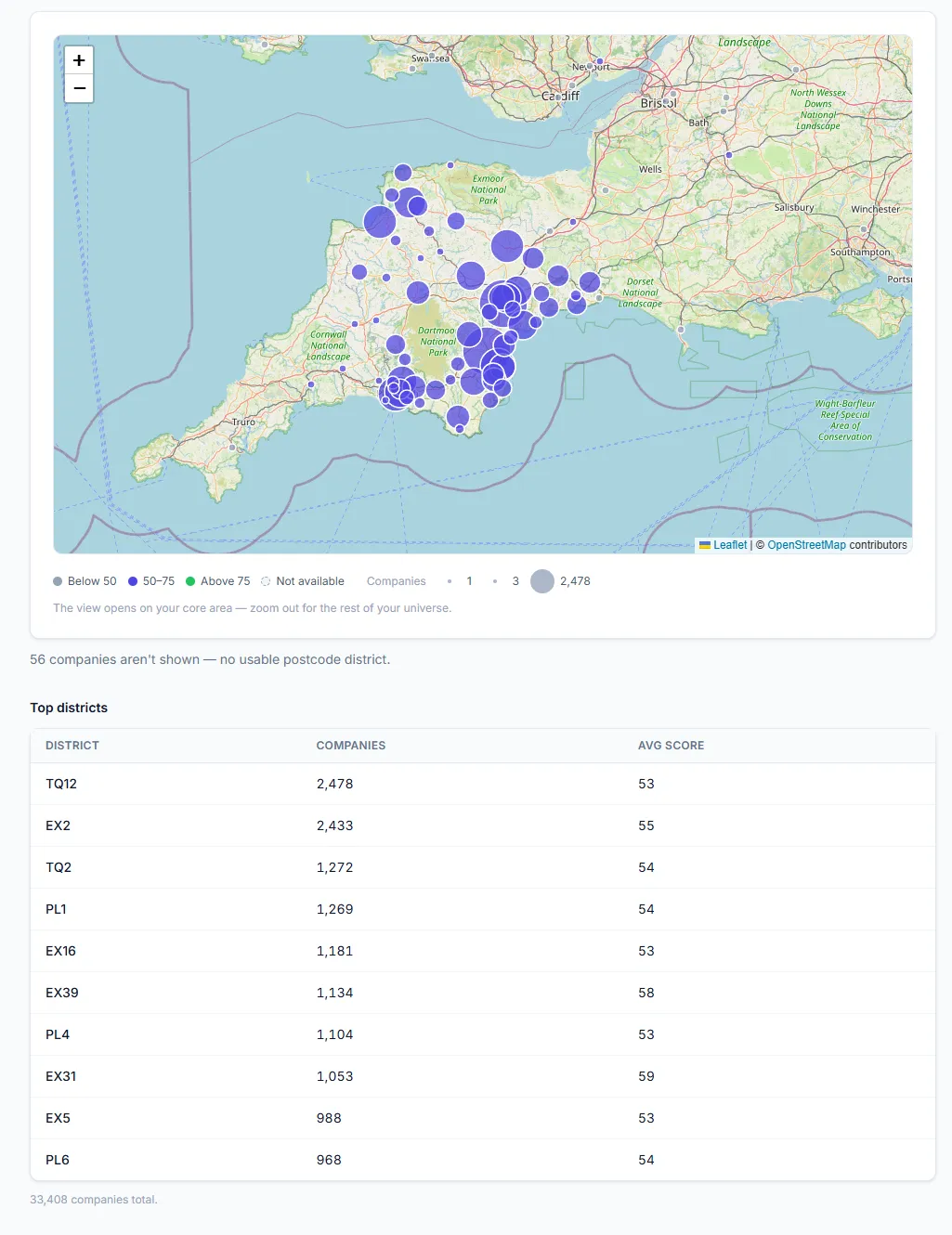952x1235 pixels.
Task: Click the 988 companies value
Action: pos(329,1118)
